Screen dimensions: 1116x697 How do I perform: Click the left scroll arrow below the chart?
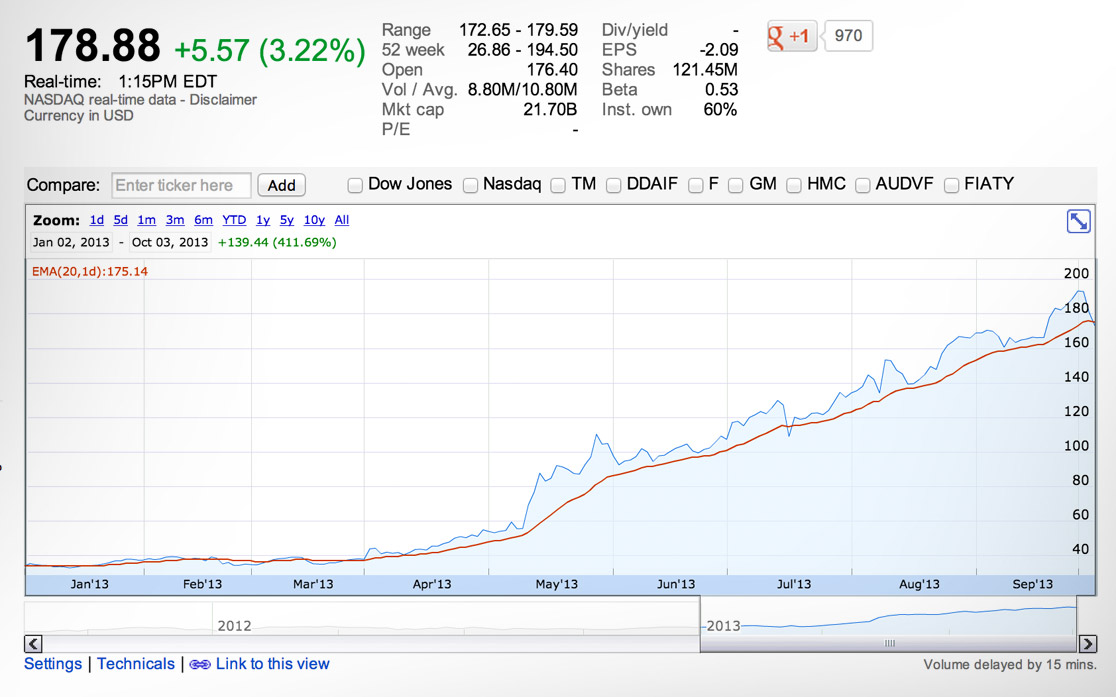click(x=33, y=644)
